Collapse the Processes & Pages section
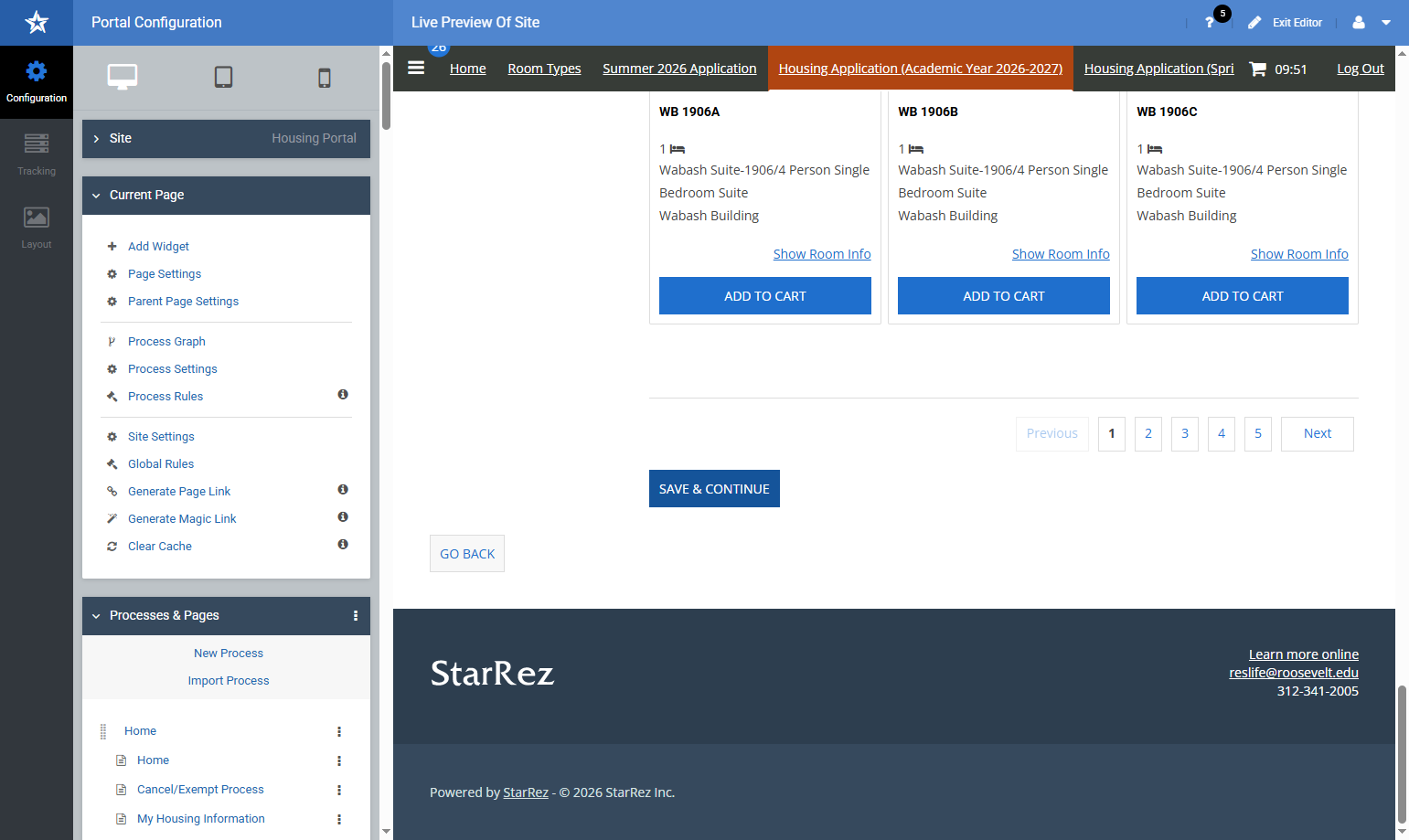The height and width of the screenshot is (840, 1409). [x=96, y=616]
